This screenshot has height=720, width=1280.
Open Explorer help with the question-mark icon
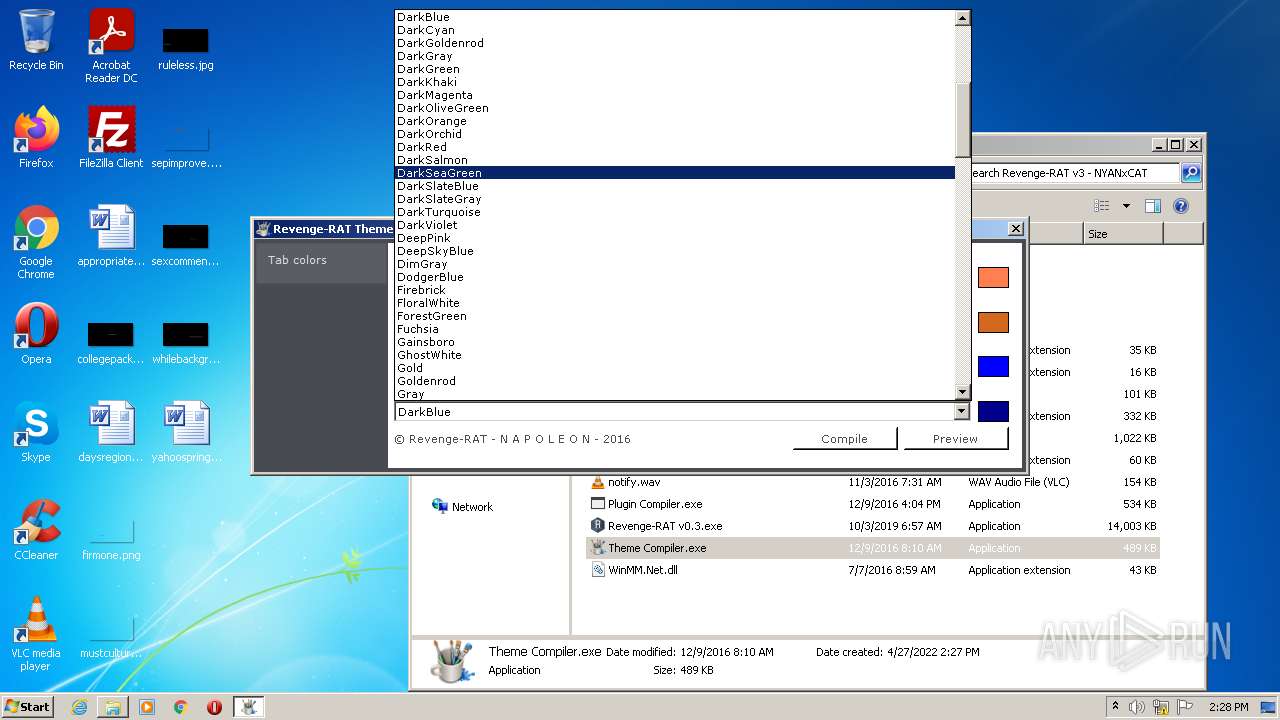pyautogui.click(x=1180, y=206)
